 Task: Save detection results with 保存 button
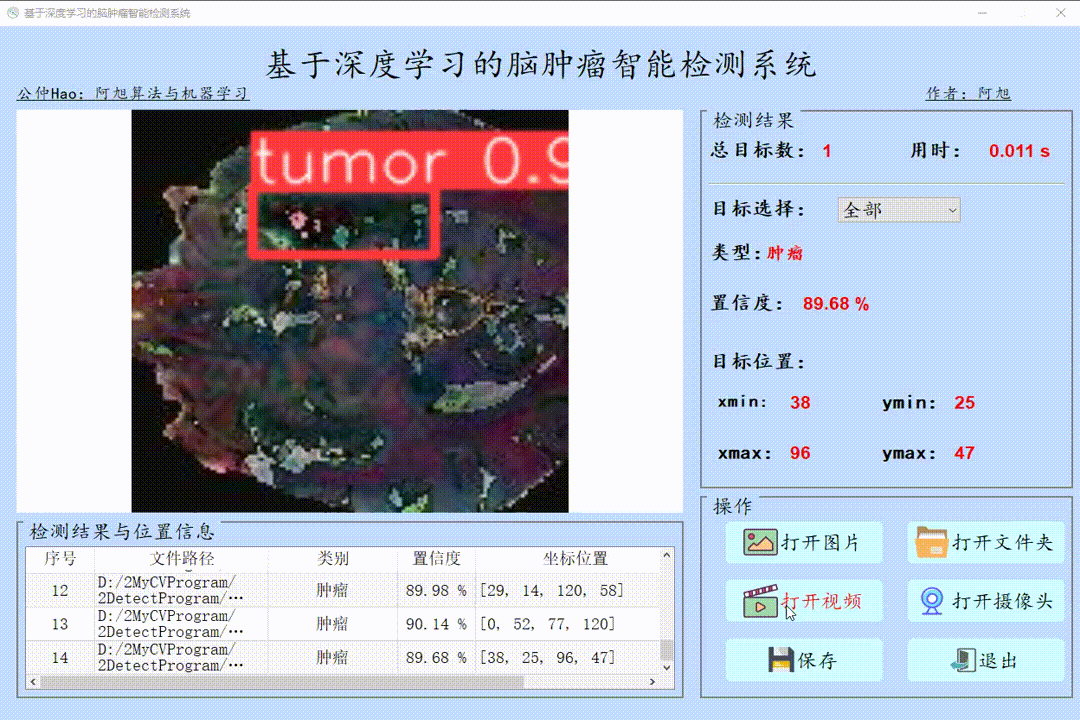click(x=803, y=661)
